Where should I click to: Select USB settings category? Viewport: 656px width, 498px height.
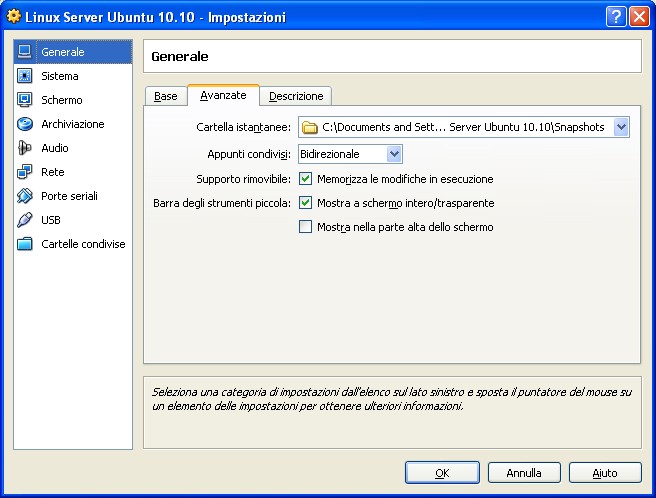coord(73,220)
